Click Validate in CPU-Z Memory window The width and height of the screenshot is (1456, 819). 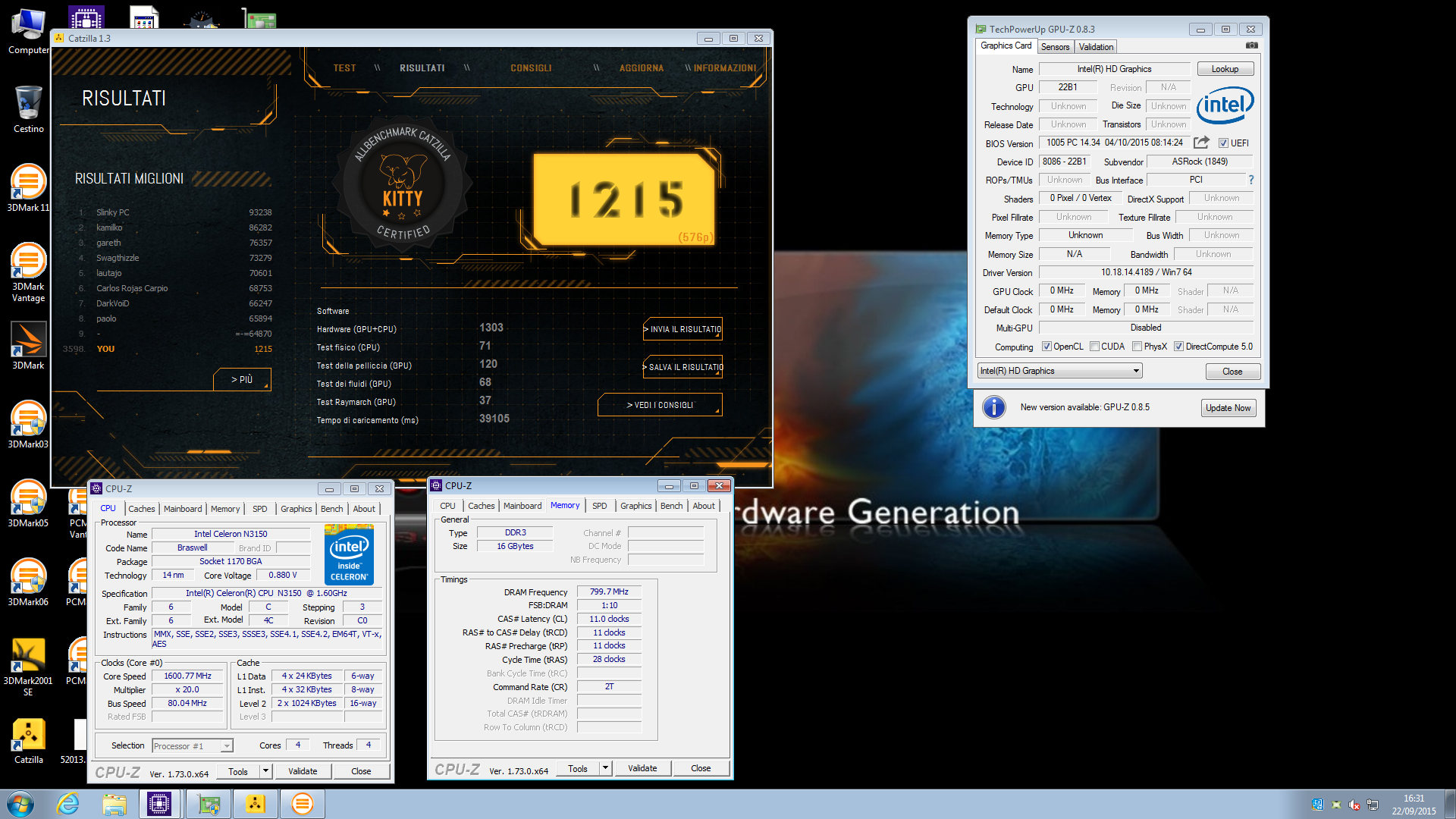point(642,768)
